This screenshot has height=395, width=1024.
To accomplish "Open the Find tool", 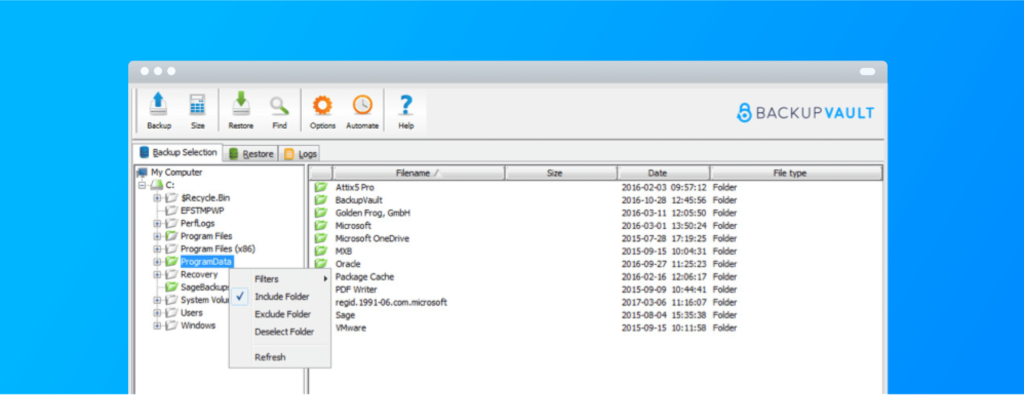I will click(280, 111).
